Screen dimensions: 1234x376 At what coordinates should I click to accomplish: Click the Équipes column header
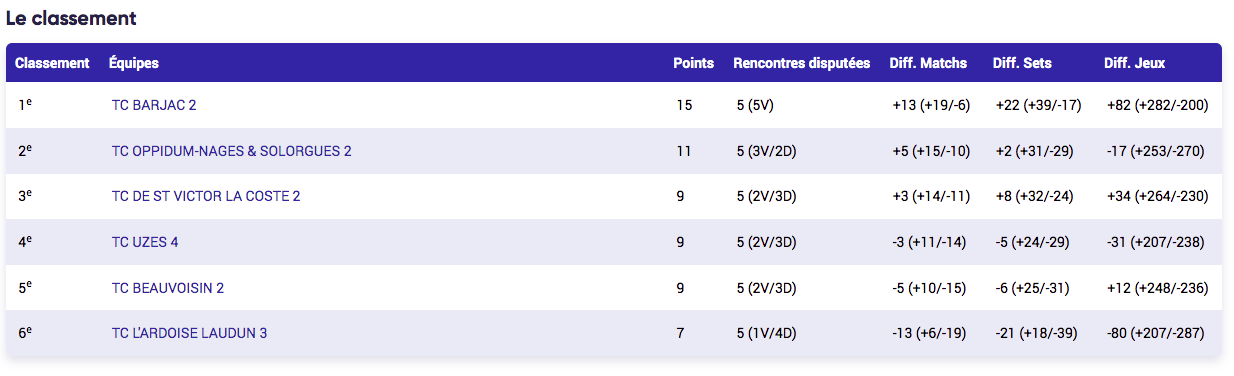click(x=134, y=63)
